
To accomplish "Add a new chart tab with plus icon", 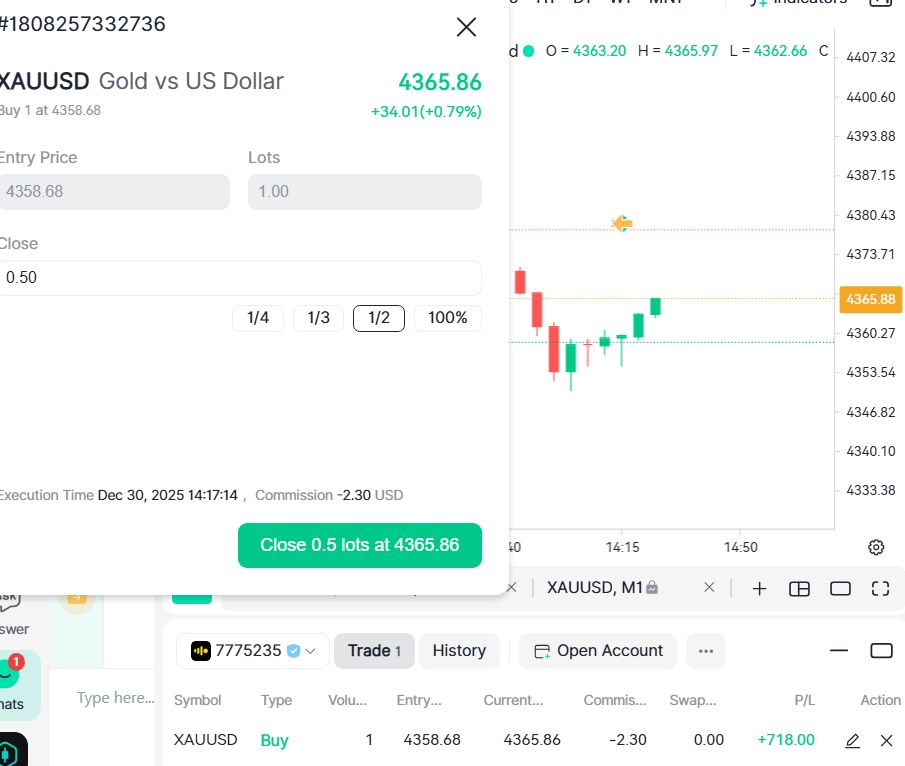I will (759, 588).
